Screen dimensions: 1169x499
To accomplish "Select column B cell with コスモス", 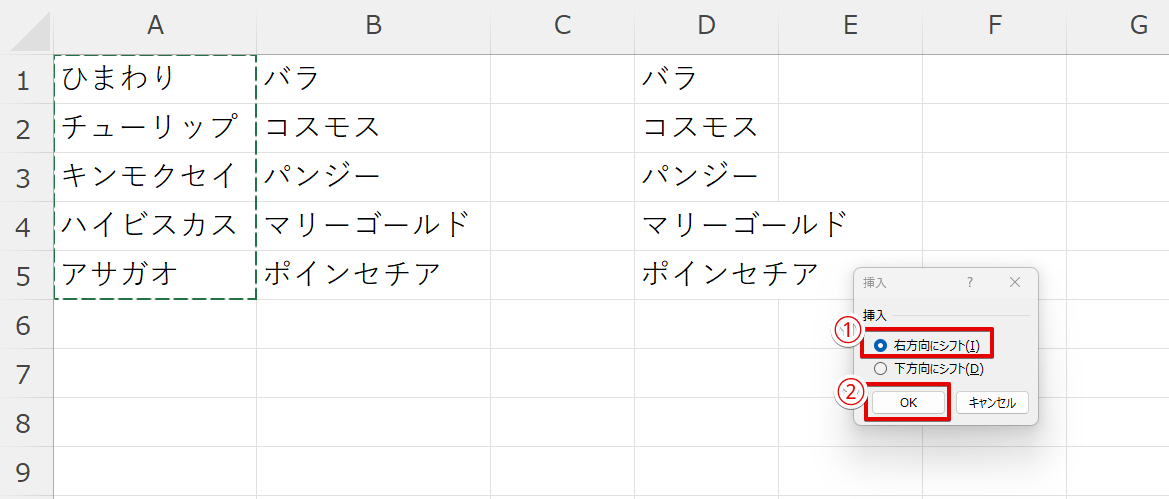I will (x=373, y=128).
